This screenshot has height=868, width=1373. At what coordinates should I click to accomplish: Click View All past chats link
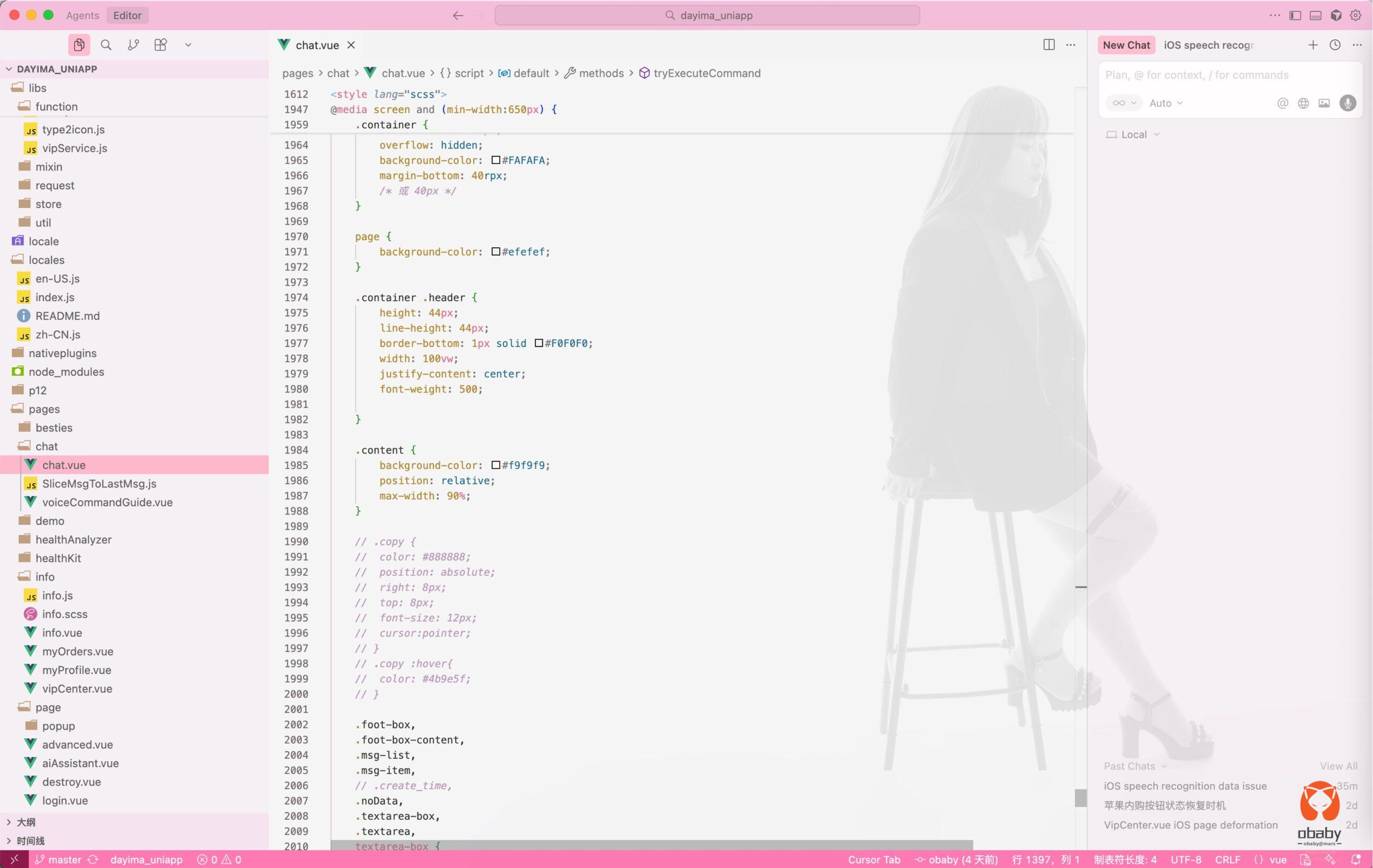[x=1338, y=766]
